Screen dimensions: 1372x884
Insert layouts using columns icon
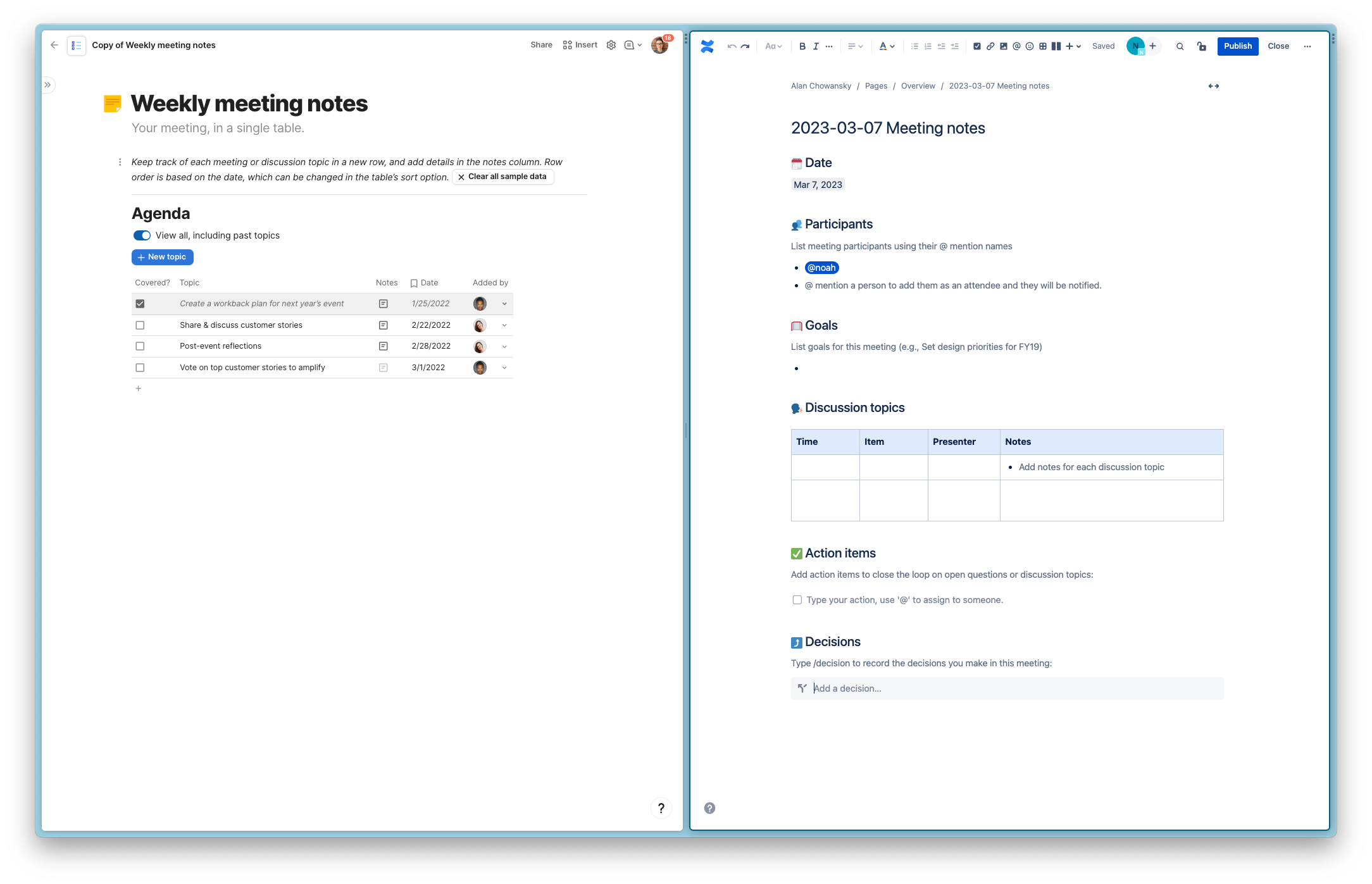point(1056,46)
